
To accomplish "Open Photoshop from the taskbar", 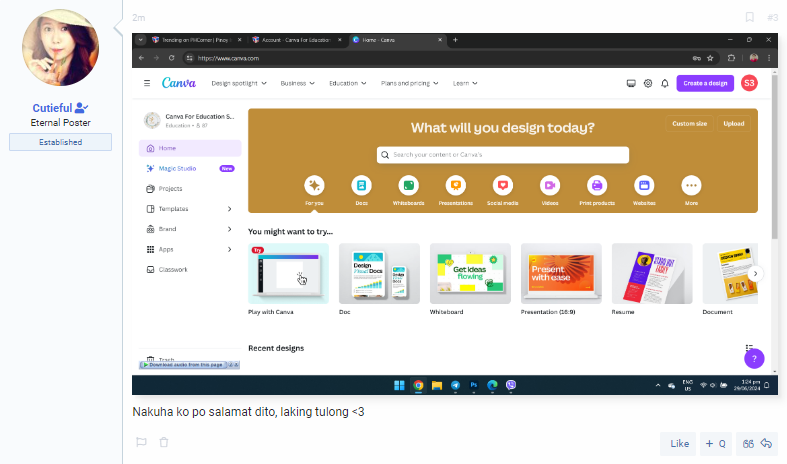I will [x=474, y=385].
